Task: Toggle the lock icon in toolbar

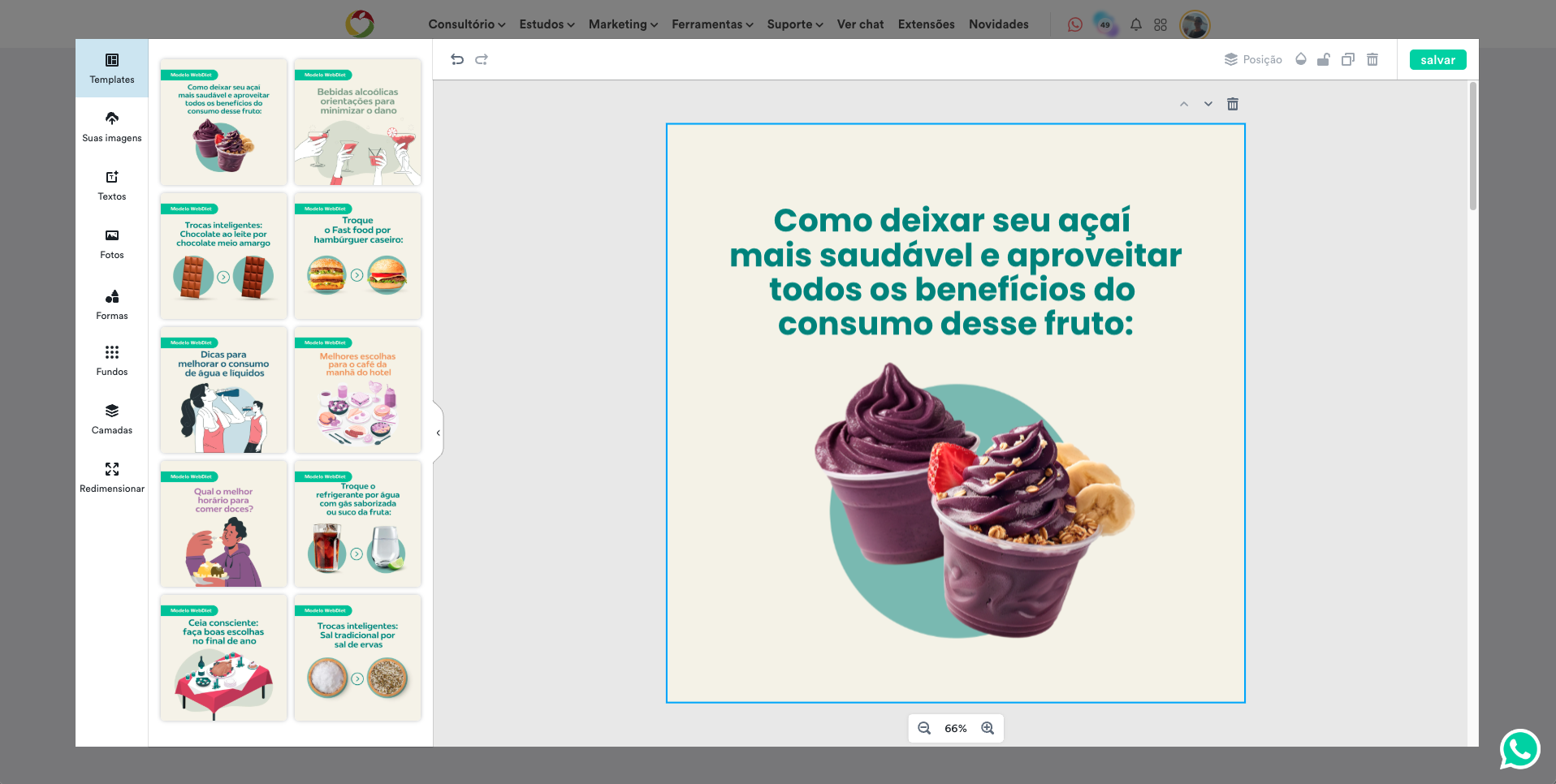Action: 1324,59
